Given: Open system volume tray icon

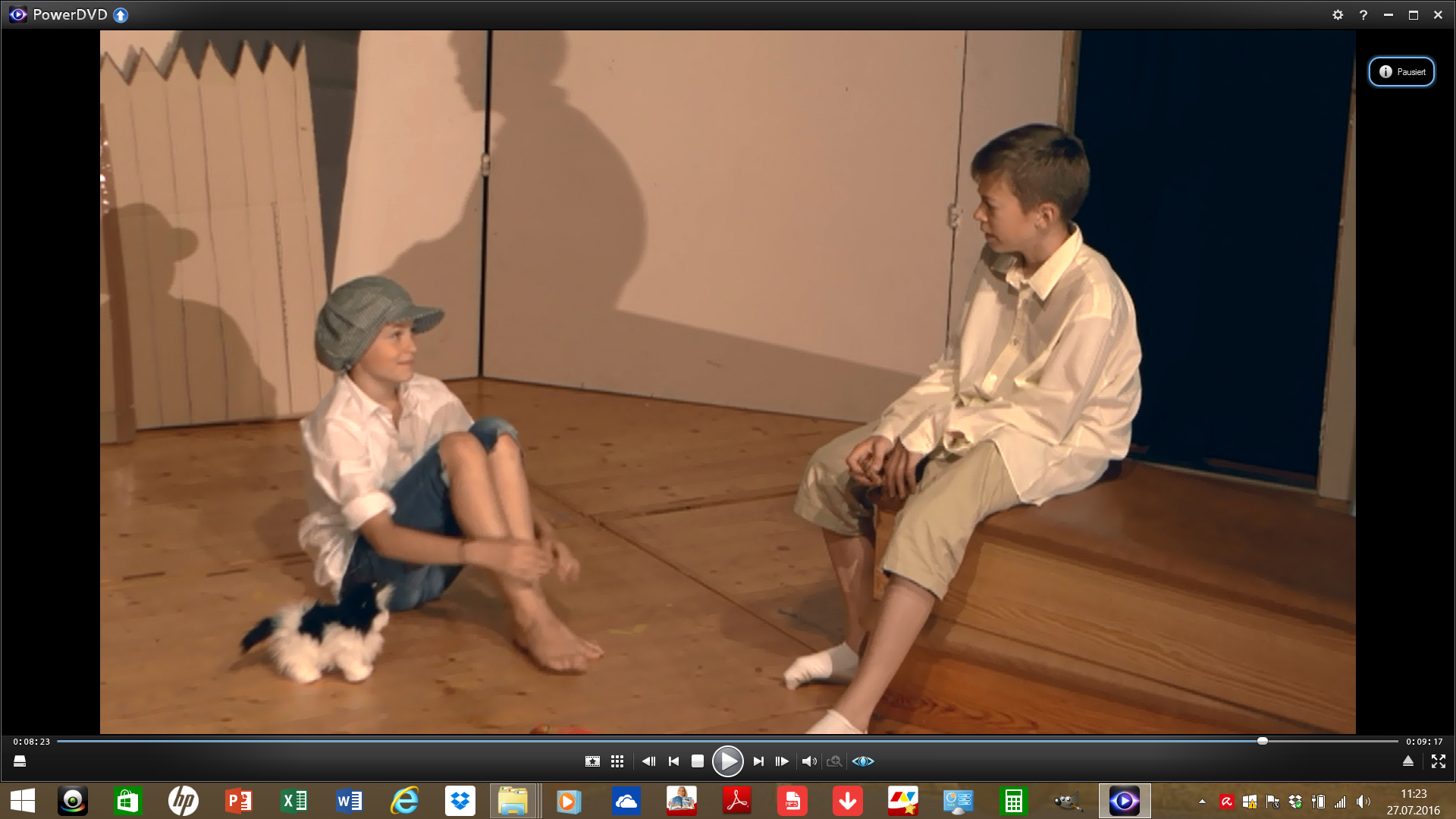Looking at the screenshot, I should click(1363, 802).
